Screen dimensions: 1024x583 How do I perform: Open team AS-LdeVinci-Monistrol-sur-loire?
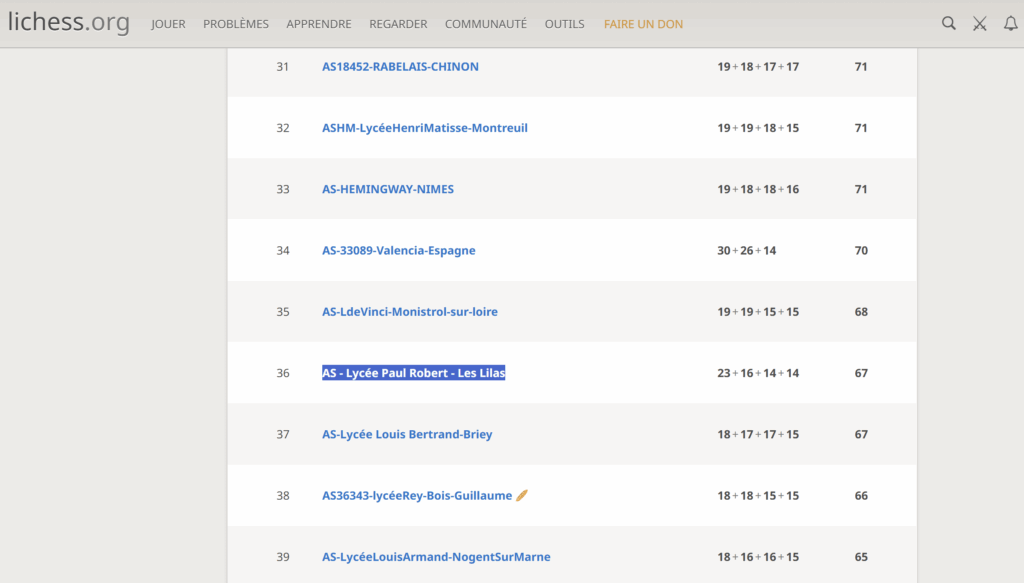click(x=409, y=312)
